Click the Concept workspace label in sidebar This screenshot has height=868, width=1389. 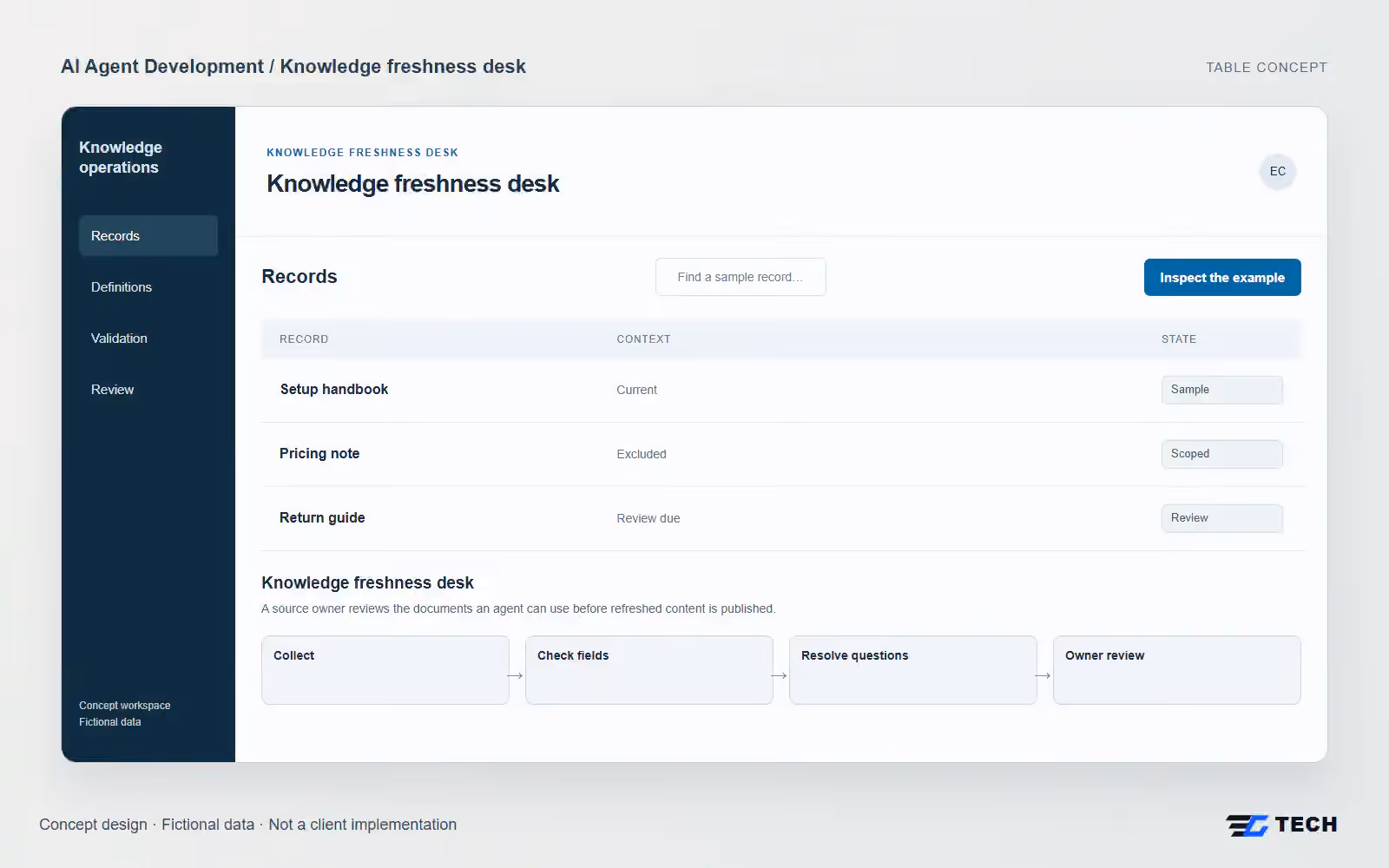coord(125,706)
